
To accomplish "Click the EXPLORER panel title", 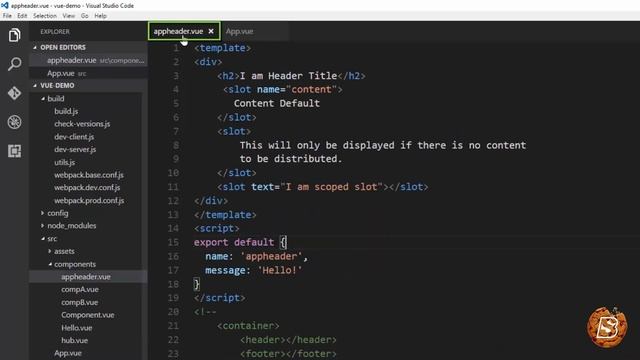I will [55, 31].
